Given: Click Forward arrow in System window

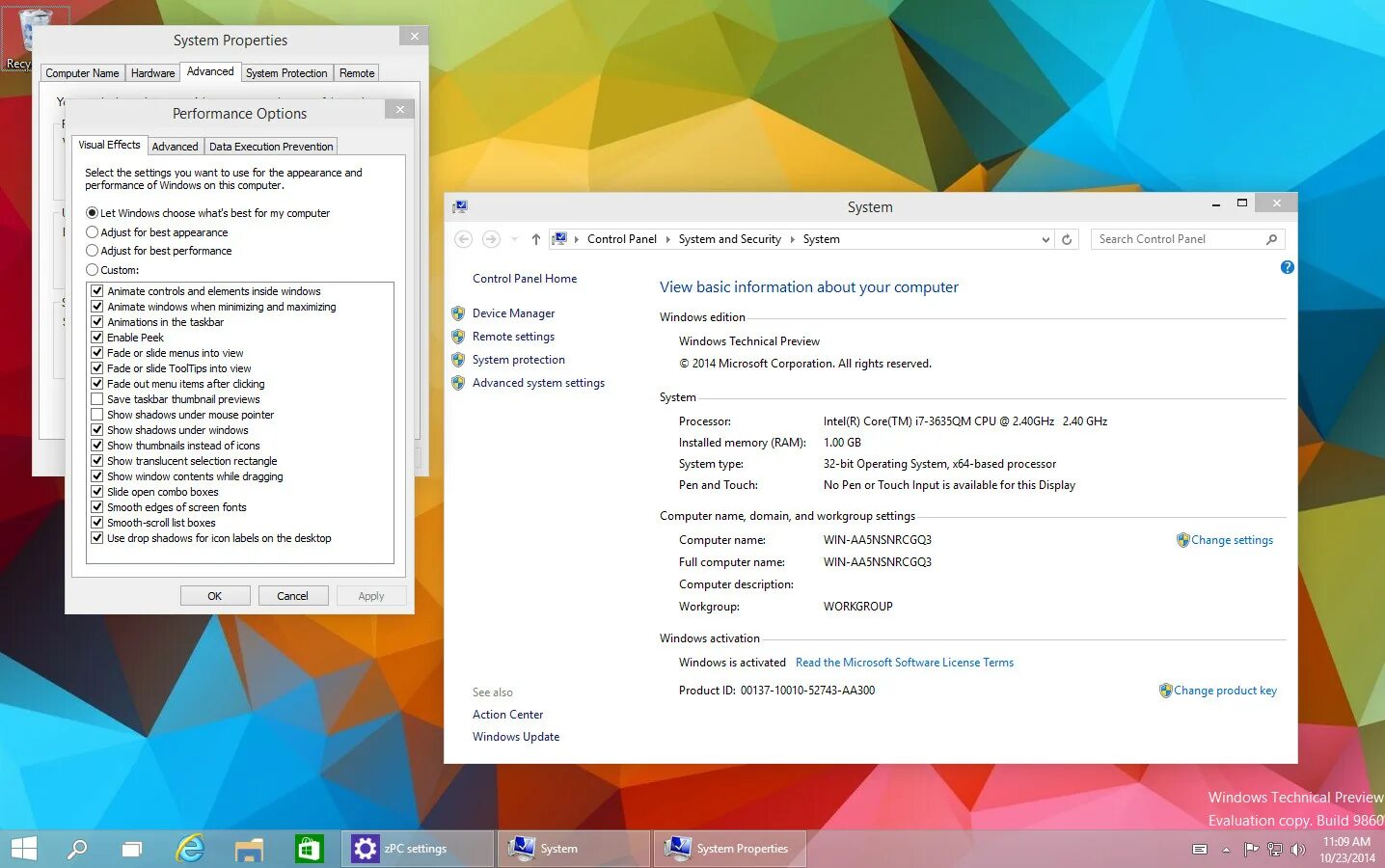Looking at the screenshot, I should click(x=491, y=239).
